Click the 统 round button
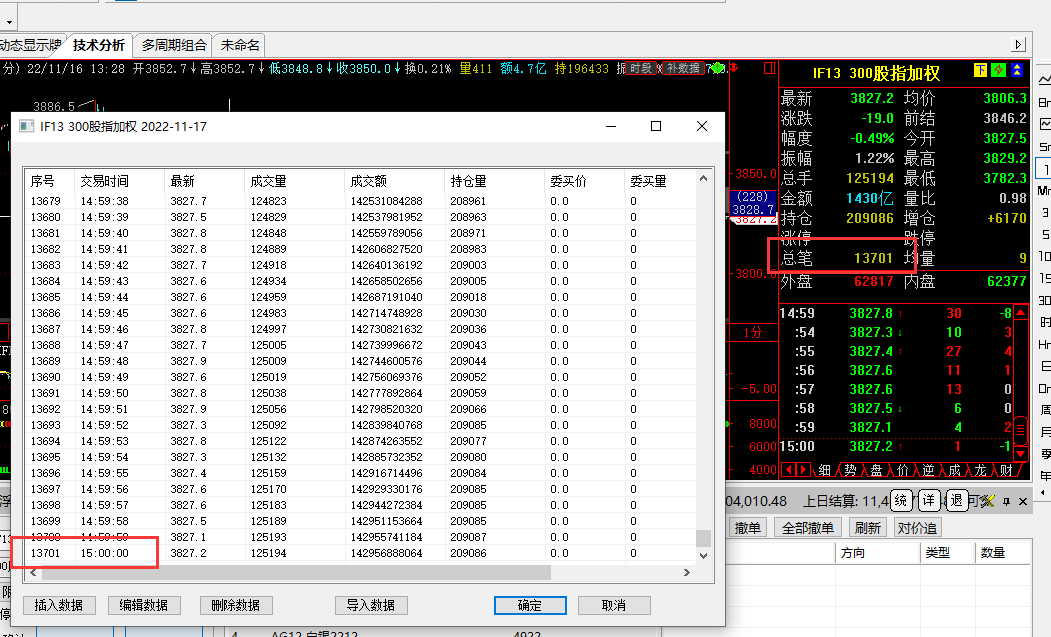This screenshot has height=637, width=1051. [901, 500]
